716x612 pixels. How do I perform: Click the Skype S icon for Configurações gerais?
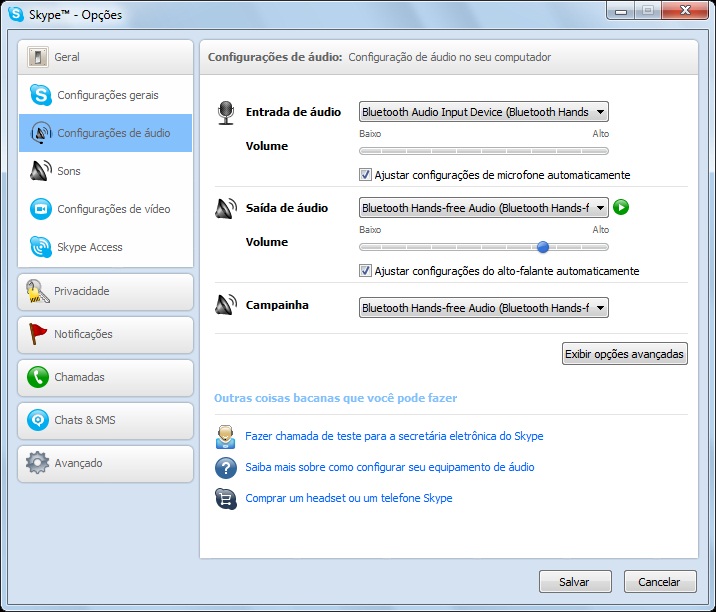pyautogui.click(x=41, y=95)
